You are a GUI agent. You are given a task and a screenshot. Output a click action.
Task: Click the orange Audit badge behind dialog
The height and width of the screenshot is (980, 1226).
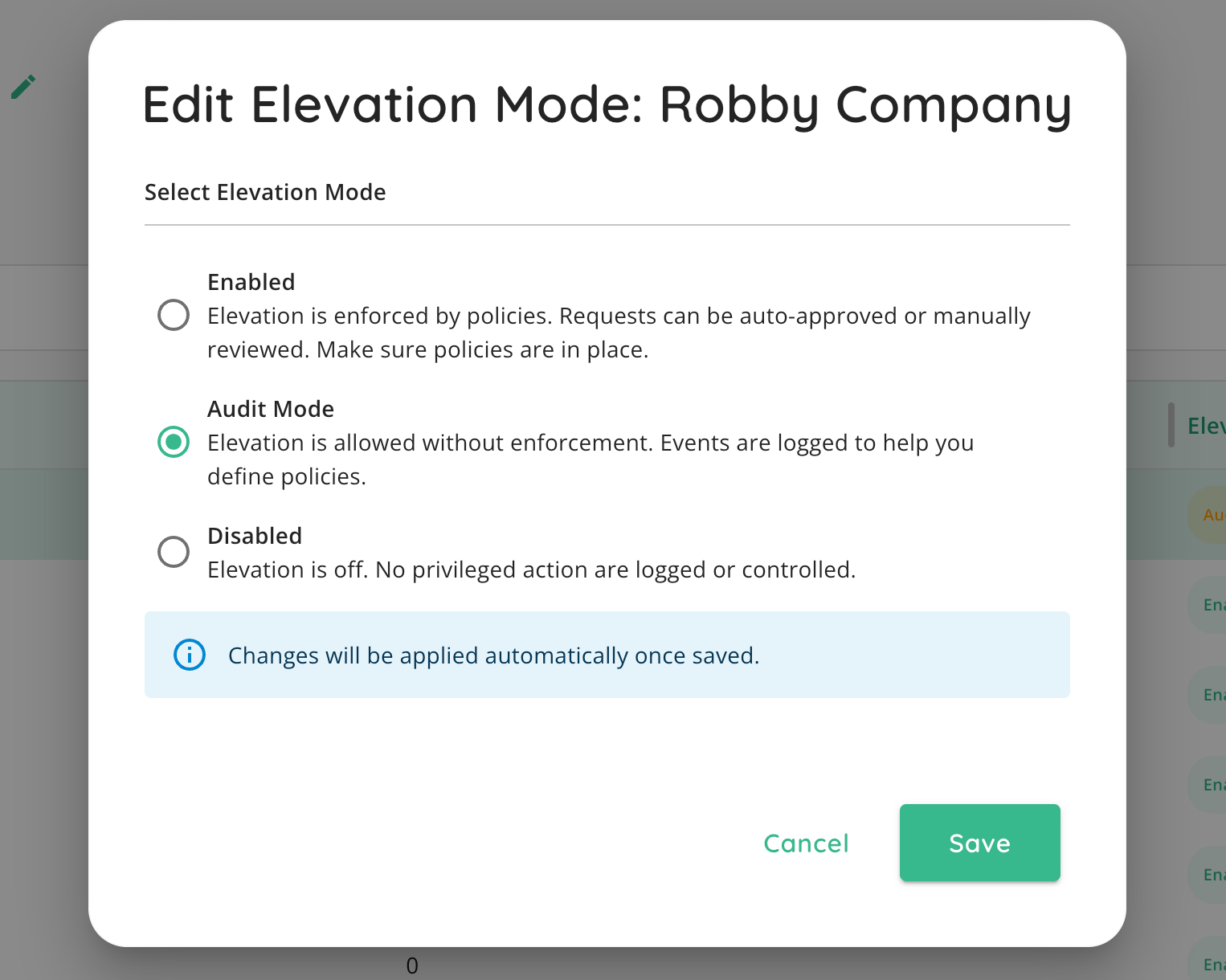click(x=1208, y=515)
